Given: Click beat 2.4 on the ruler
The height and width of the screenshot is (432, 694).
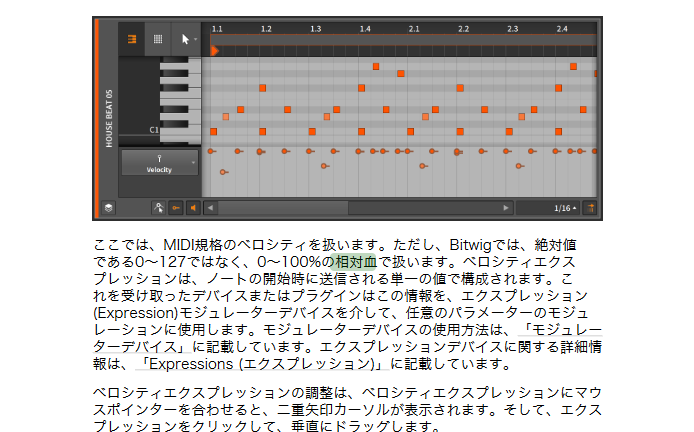Looking at the screenshot, I should click(562, 29).
